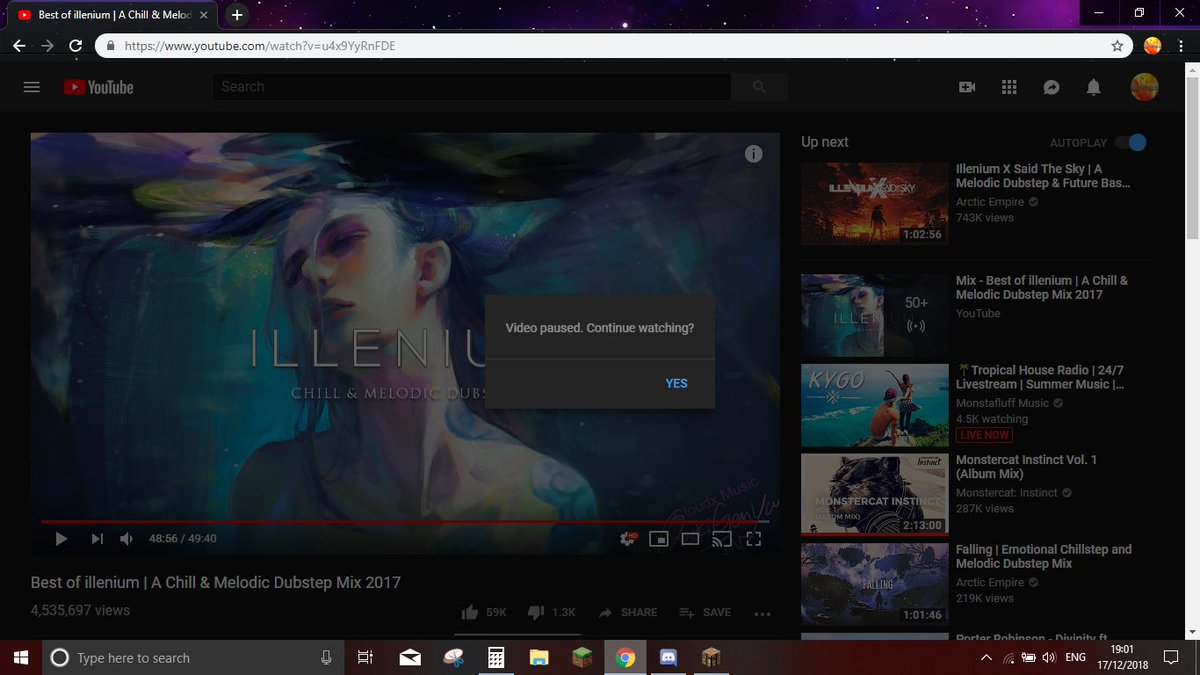Open Monstercat Instinct Vol. 1 title
The image size is (1200, 675).
pos(1026,466)
